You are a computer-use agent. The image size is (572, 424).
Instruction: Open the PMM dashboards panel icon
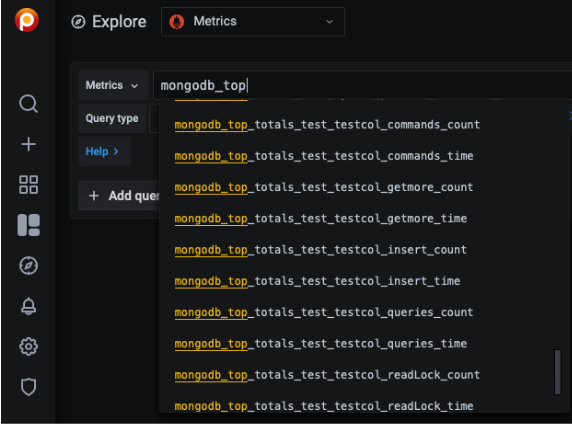click(28, 225)
